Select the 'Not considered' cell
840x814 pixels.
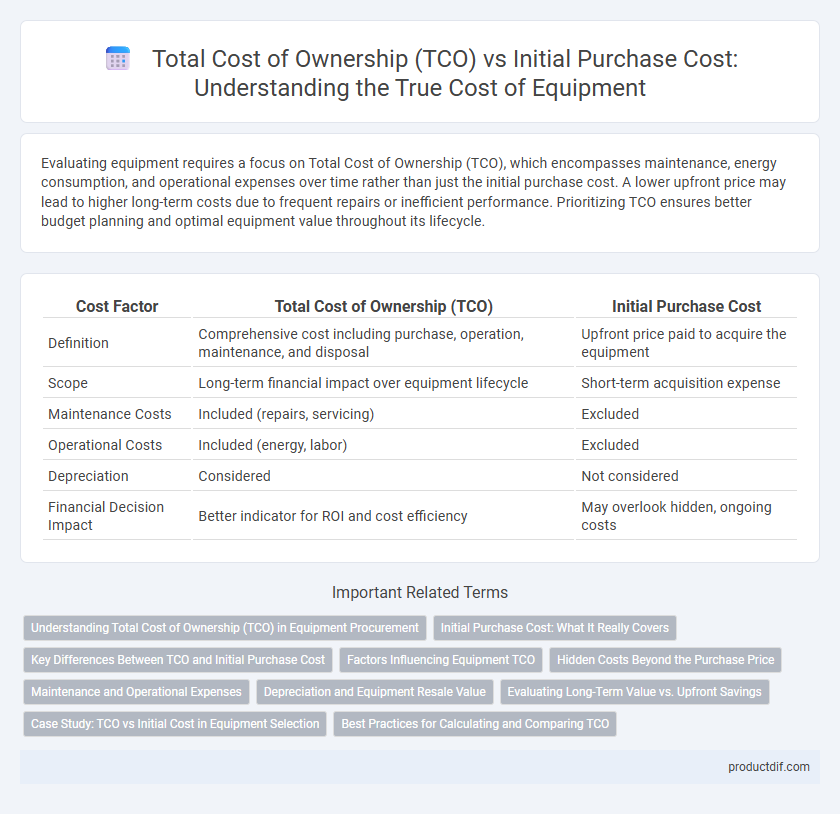pos(686,476)
